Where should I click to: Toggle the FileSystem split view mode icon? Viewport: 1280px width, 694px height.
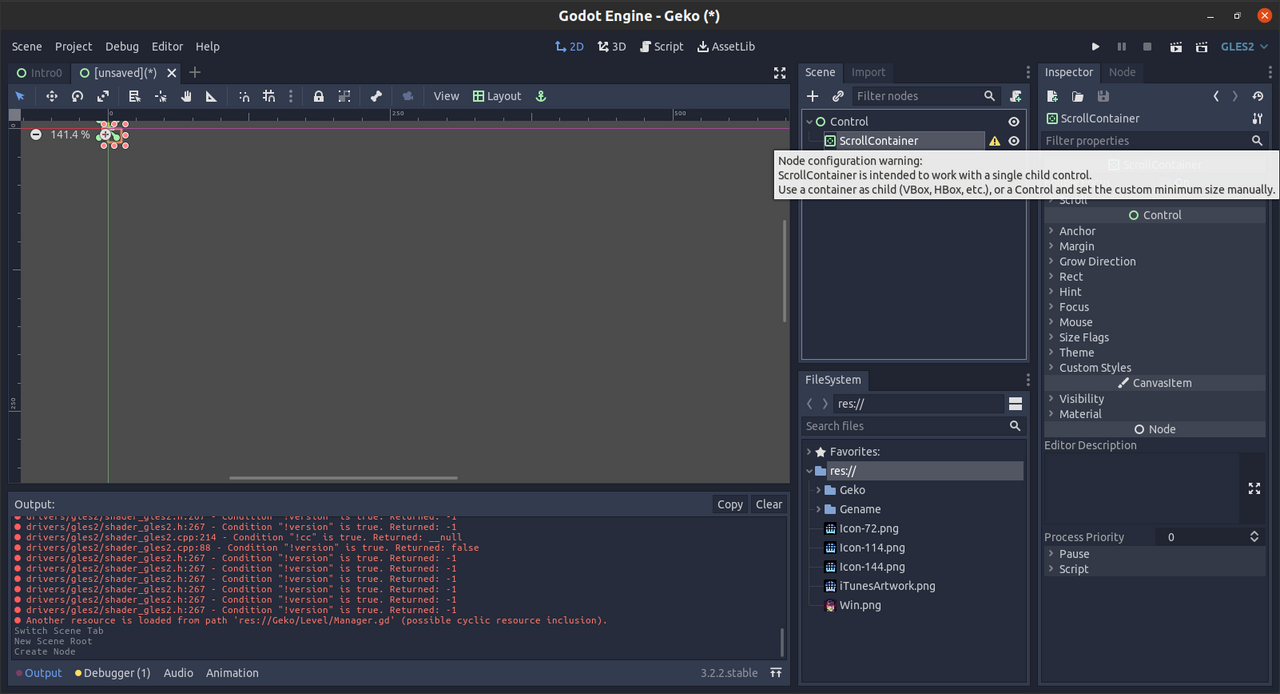tap(1015, 404)
